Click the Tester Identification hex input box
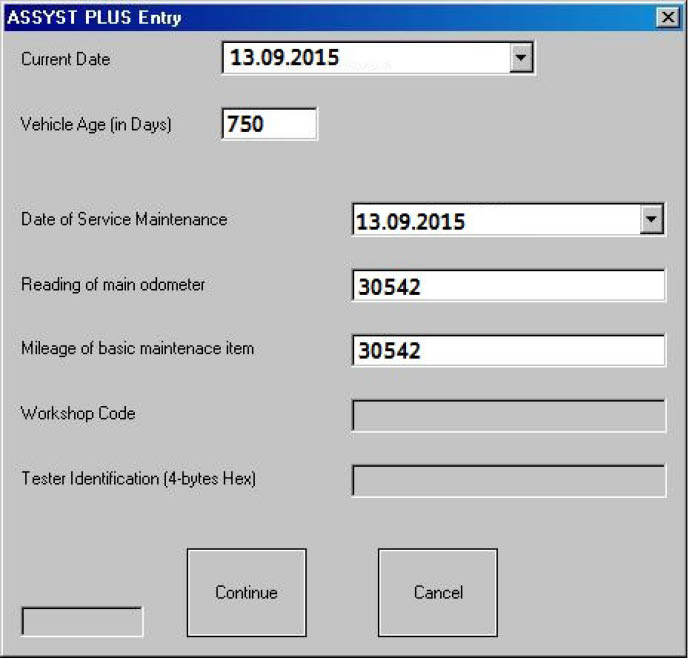The image size is (688, 658). tap(508, 480)
